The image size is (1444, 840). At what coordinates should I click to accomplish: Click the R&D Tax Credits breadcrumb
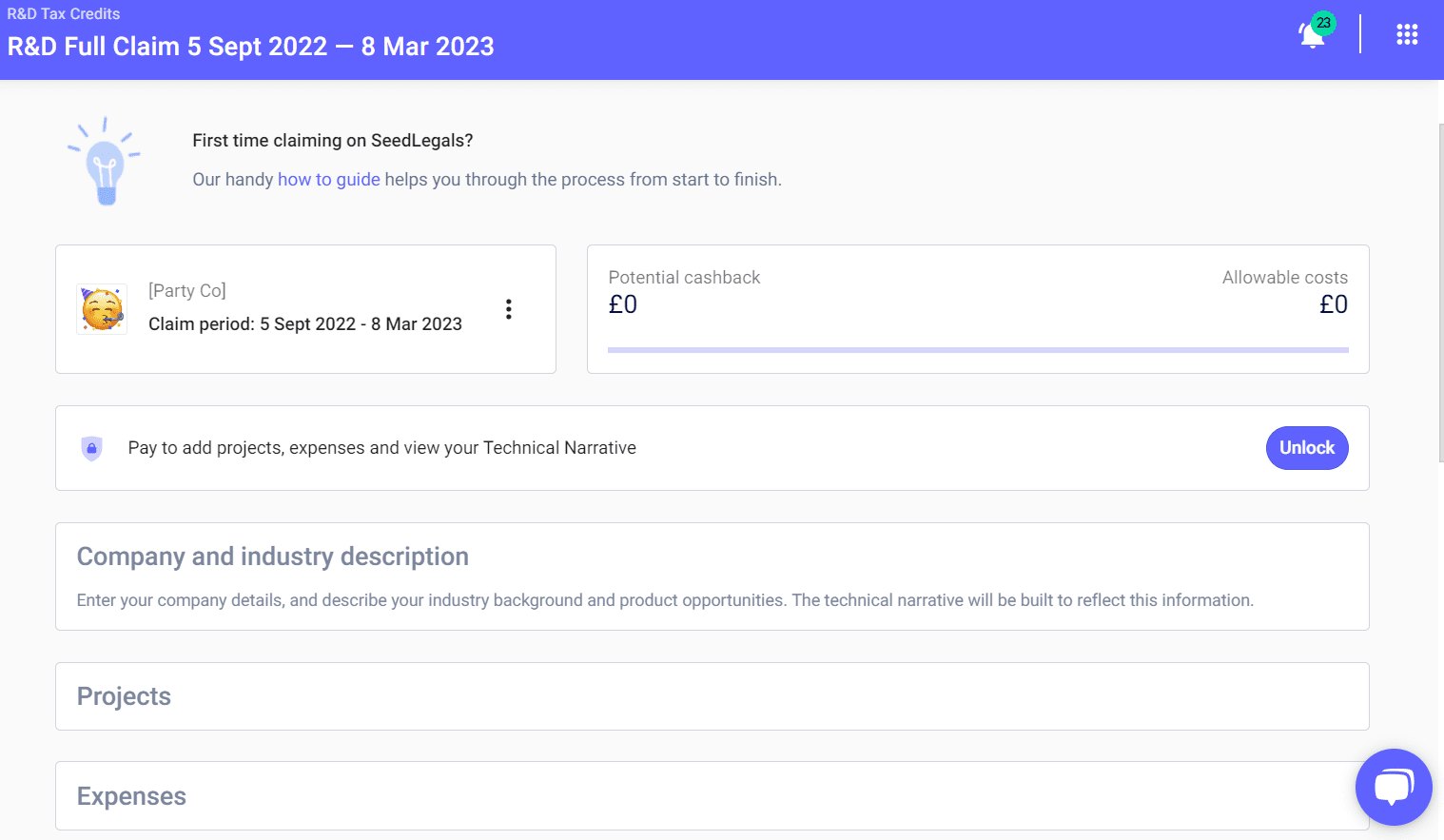[x=64, y=14]
